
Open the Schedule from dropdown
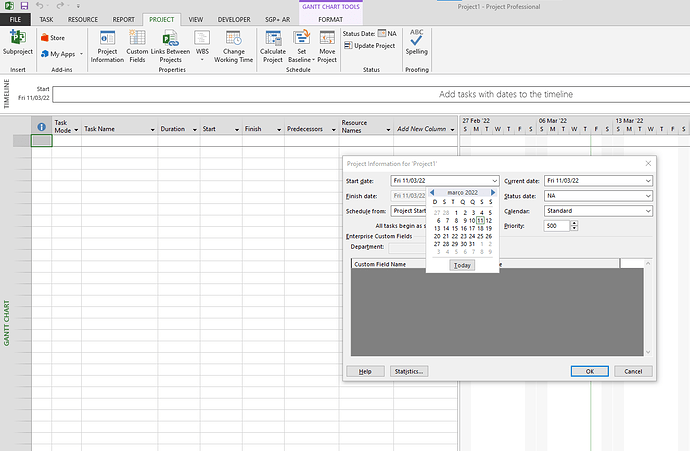[x=409, y=211]
